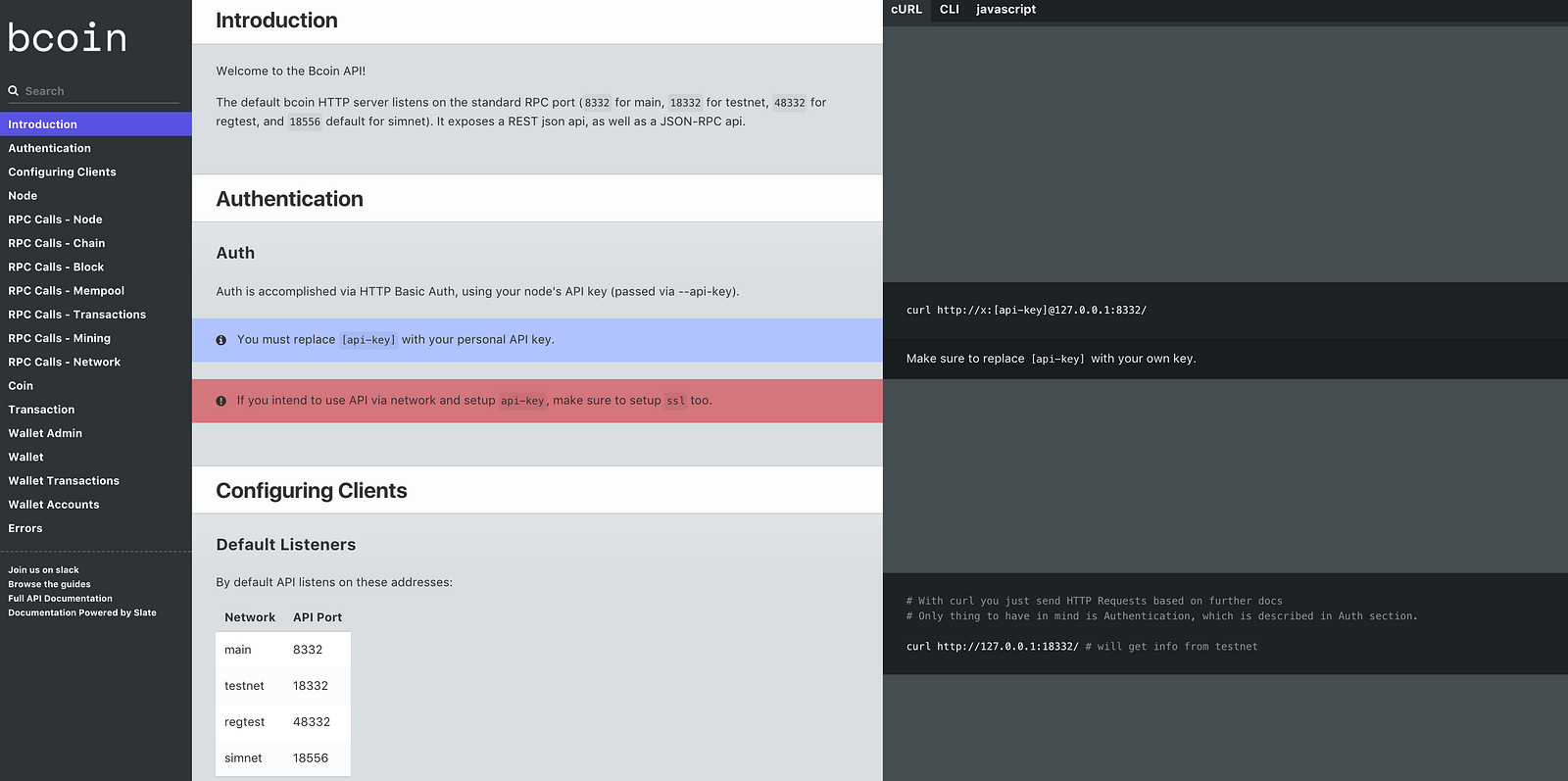Focus the Search input field
This screenshot has width=1568, height=781.
tap(98, 91)
